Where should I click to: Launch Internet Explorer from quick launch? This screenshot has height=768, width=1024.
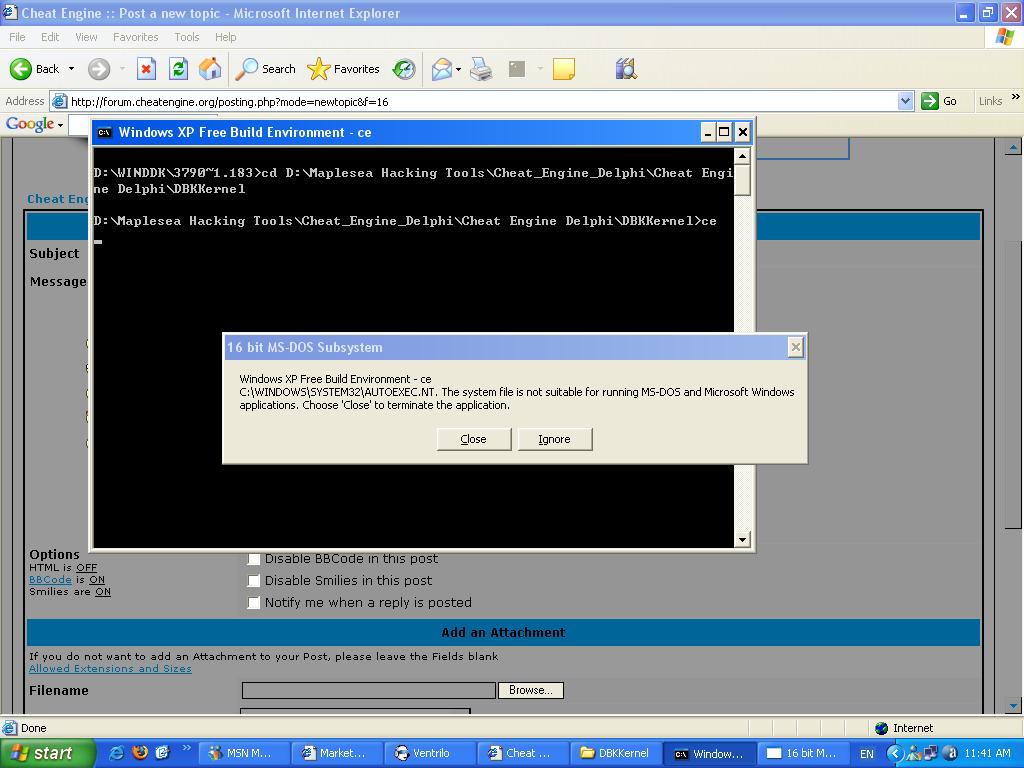tap(116, 753)
